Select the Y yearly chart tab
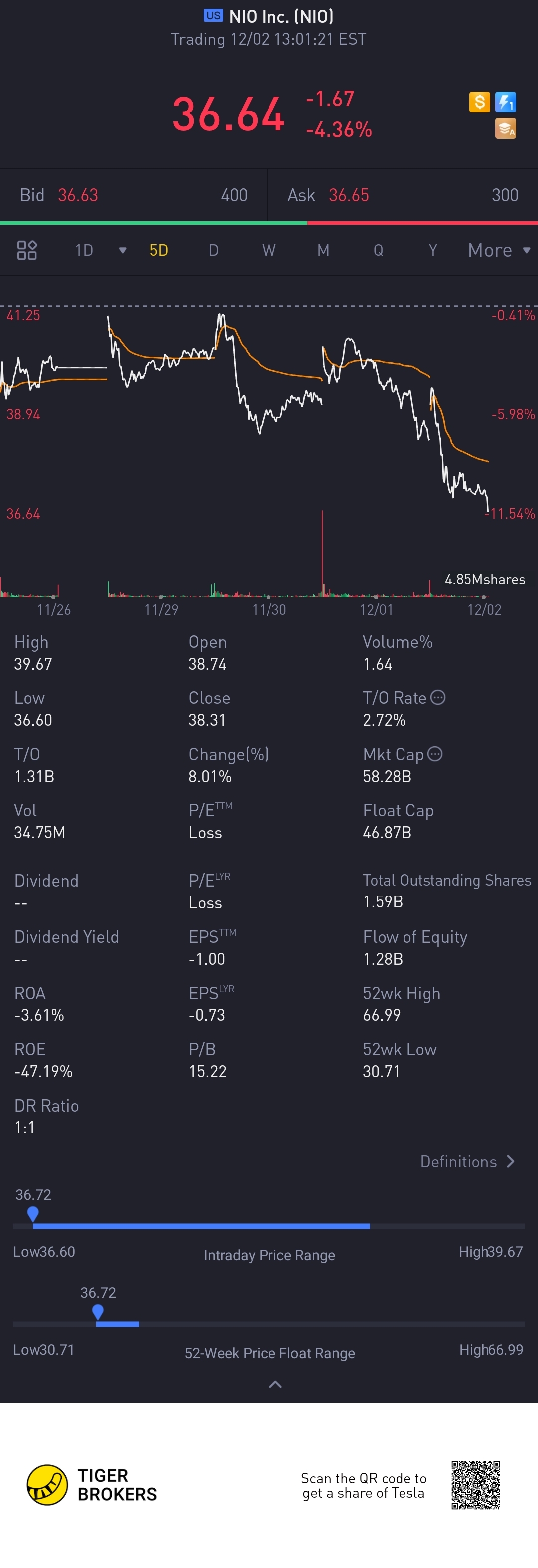This screenshot has height=1568, width=538. tap(432, 250)
